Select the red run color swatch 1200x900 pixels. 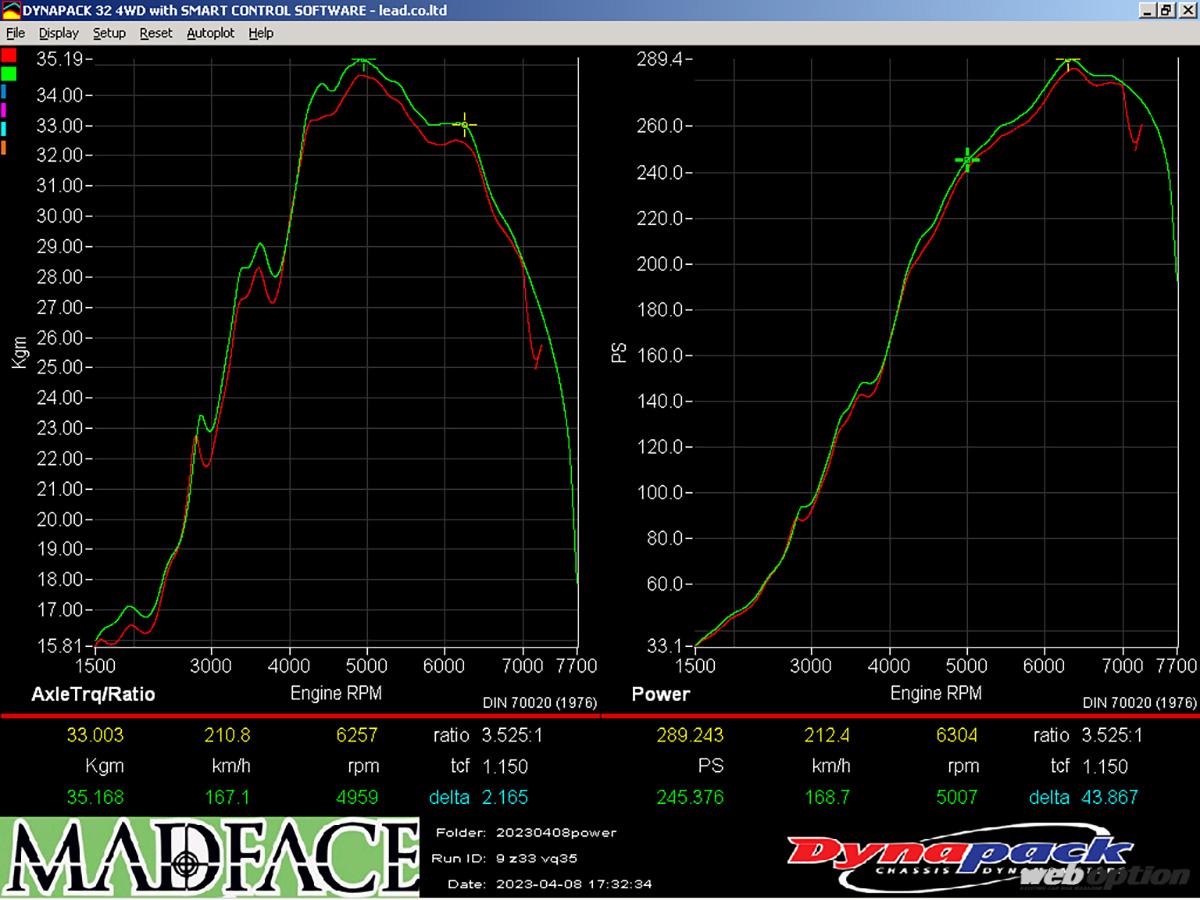[x=9, y=55]
